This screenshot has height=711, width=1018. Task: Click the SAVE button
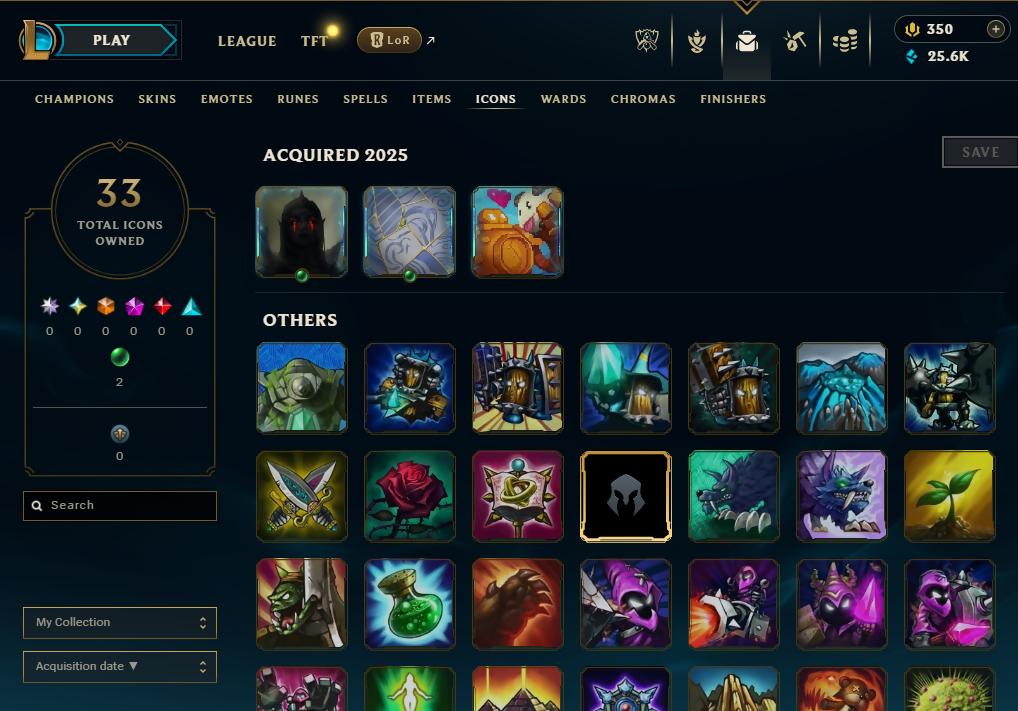(x=980, y=152)
